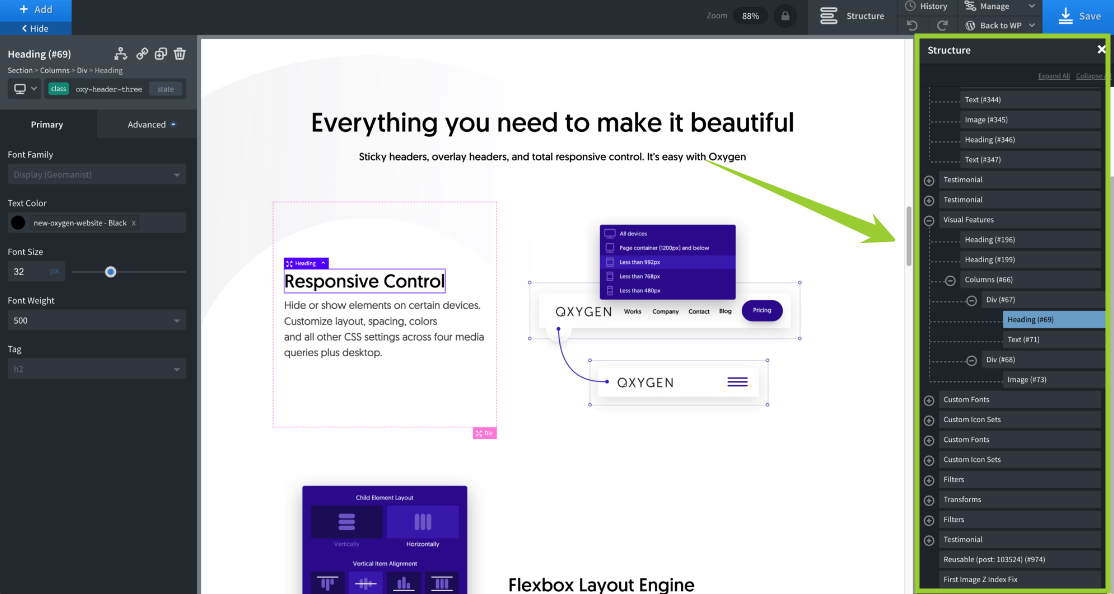This screenshot has height=594, width=1114.
Task: Click the pink Div label on canvas
Action: click(x=485, y=433)
